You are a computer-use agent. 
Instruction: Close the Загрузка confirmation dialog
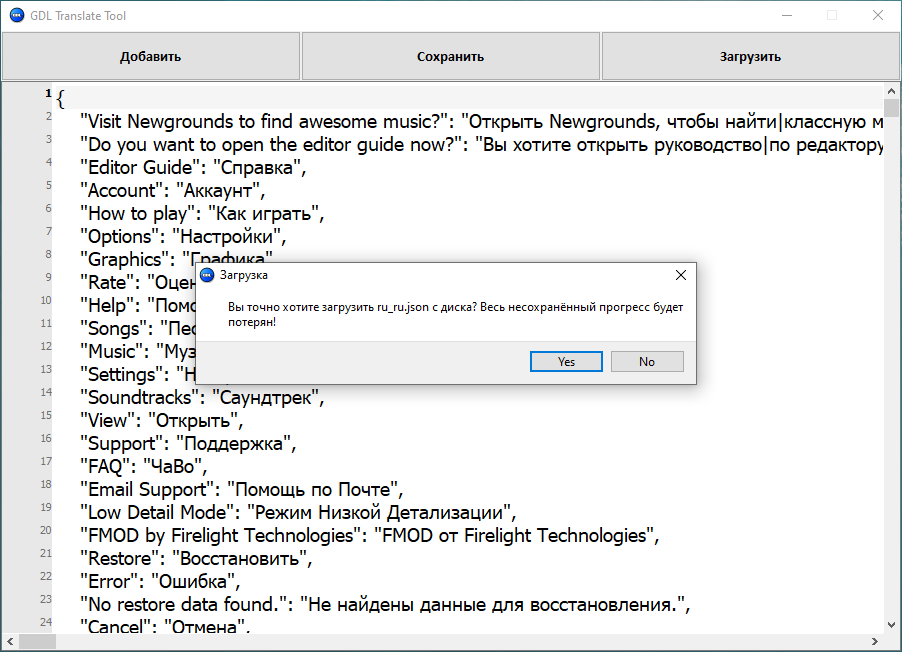(680, 275)
